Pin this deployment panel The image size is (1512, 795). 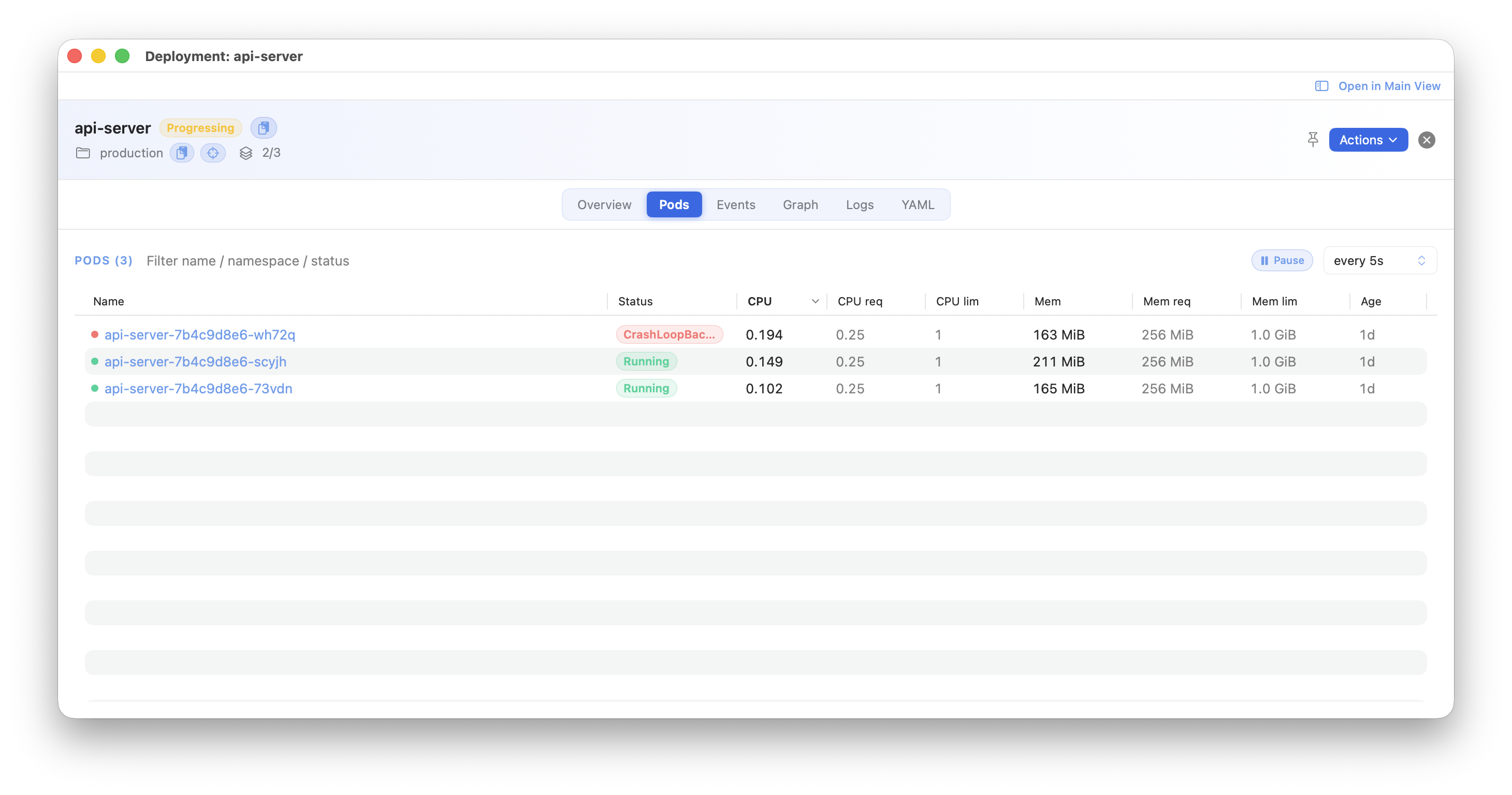pyautogui.click(x=1313, y=140)
